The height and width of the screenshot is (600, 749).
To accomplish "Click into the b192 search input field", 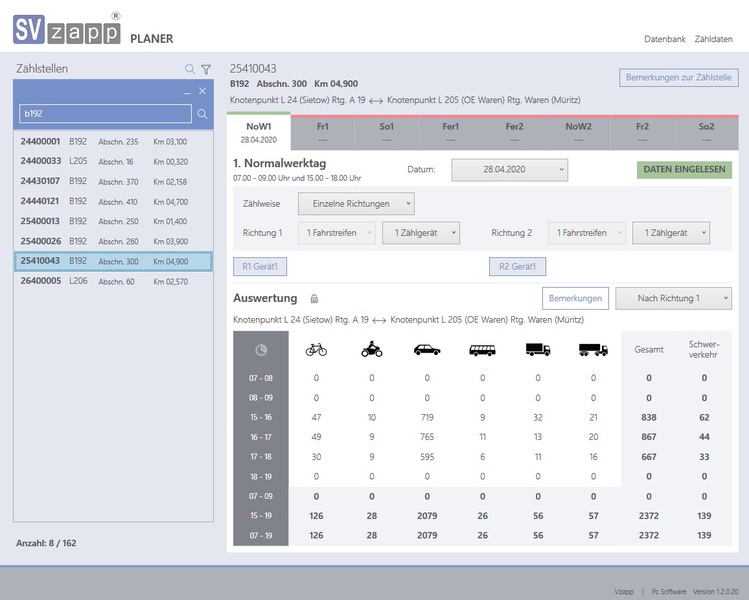I will [105, 115].
